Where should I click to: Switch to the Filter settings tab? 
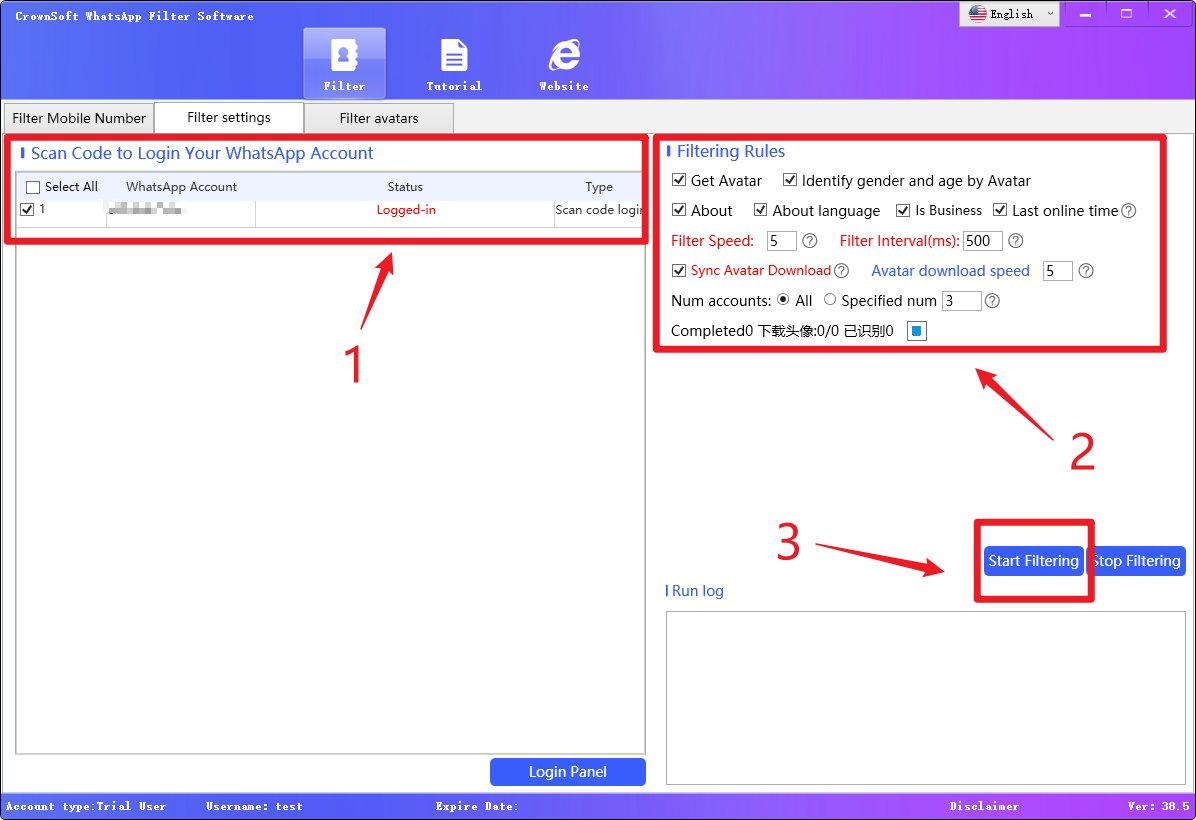click(x=229, y=117)
